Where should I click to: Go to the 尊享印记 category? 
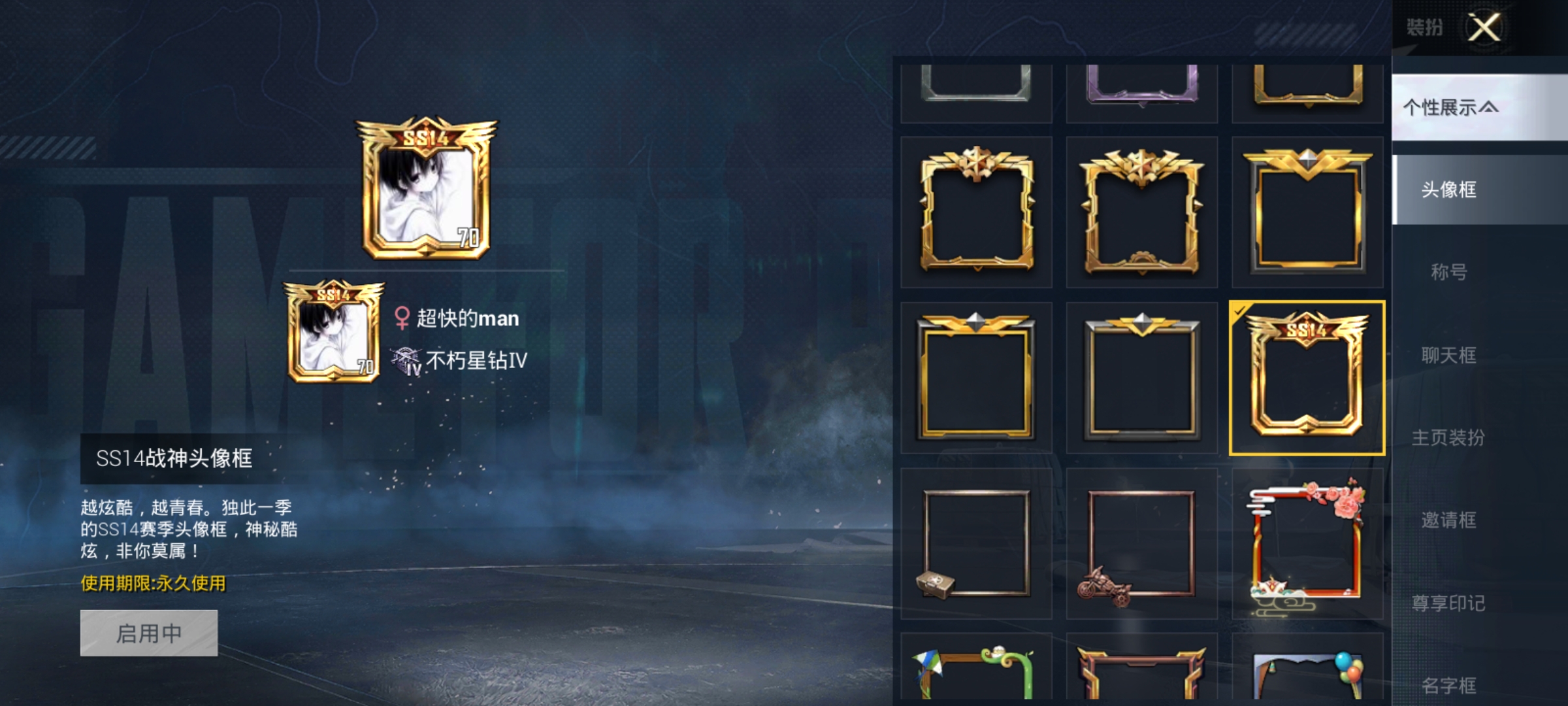pos(1449,603)
